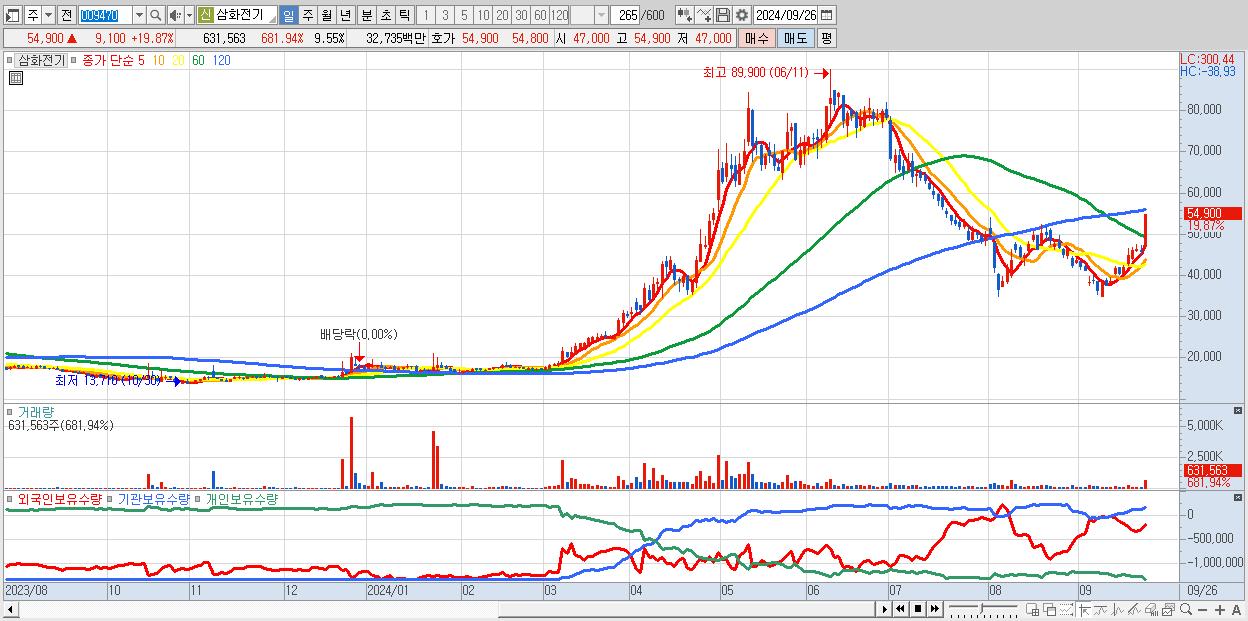The height and width of the screenshot is (621, 1248).
Task: Click the stock code field 009470
Action: pos(105,15)
